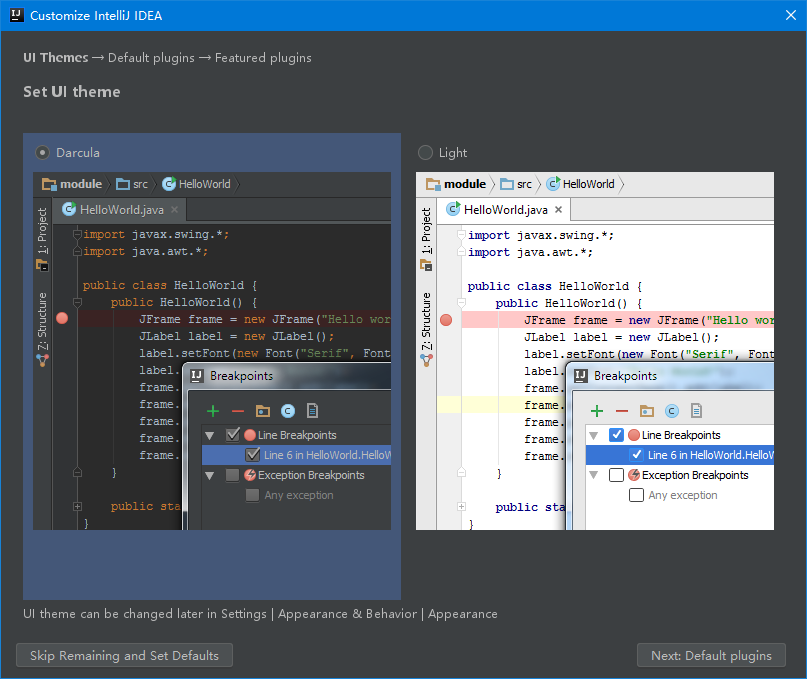
Task: Collapse Line Breakpoints tree in Darcula preview
Action: [210, 435]
